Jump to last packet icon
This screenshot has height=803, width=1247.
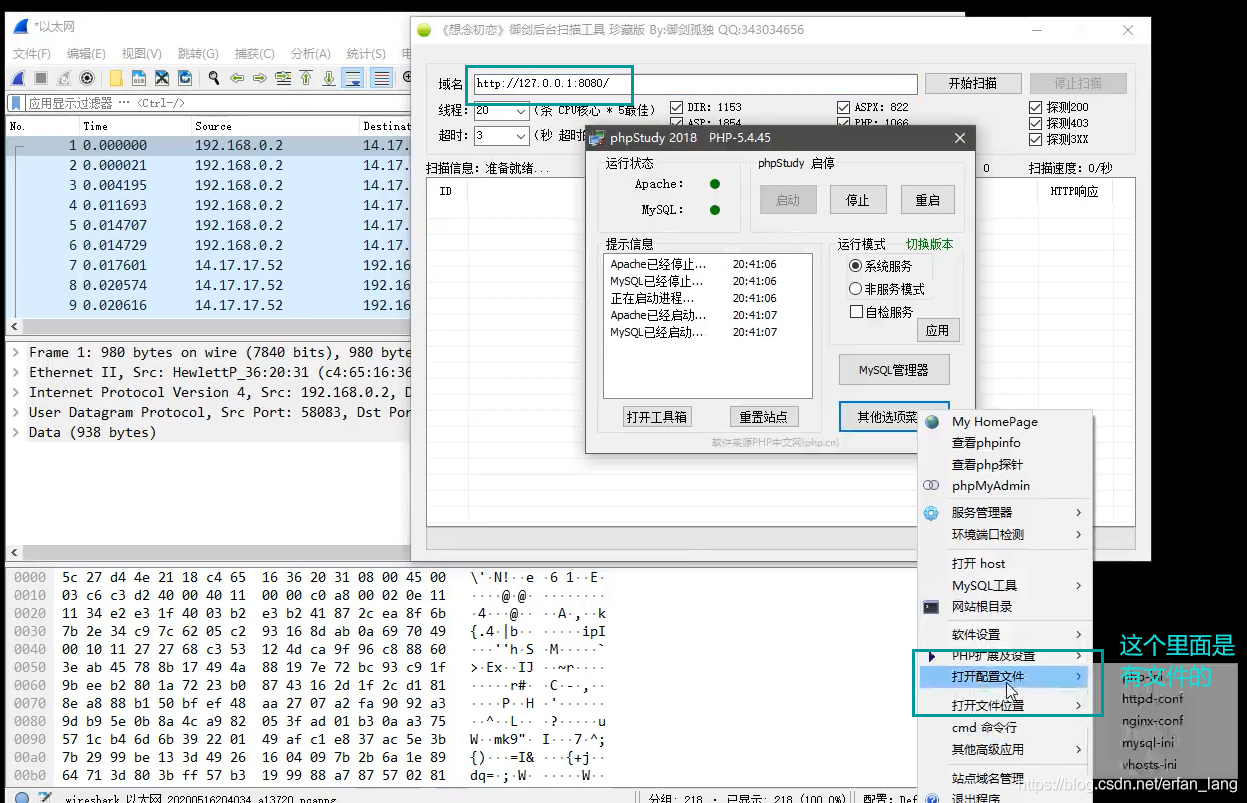pos(329,77)
